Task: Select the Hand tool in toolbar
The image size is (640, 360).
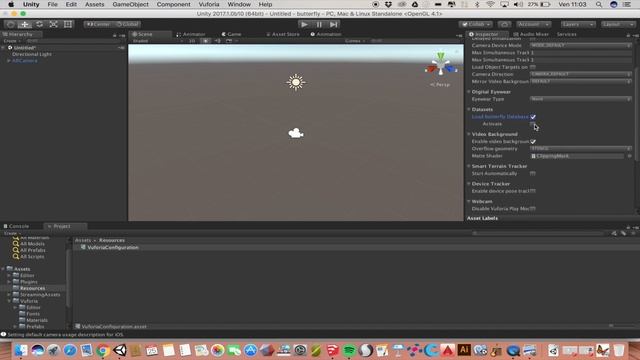Action: (x=11, y=24)
